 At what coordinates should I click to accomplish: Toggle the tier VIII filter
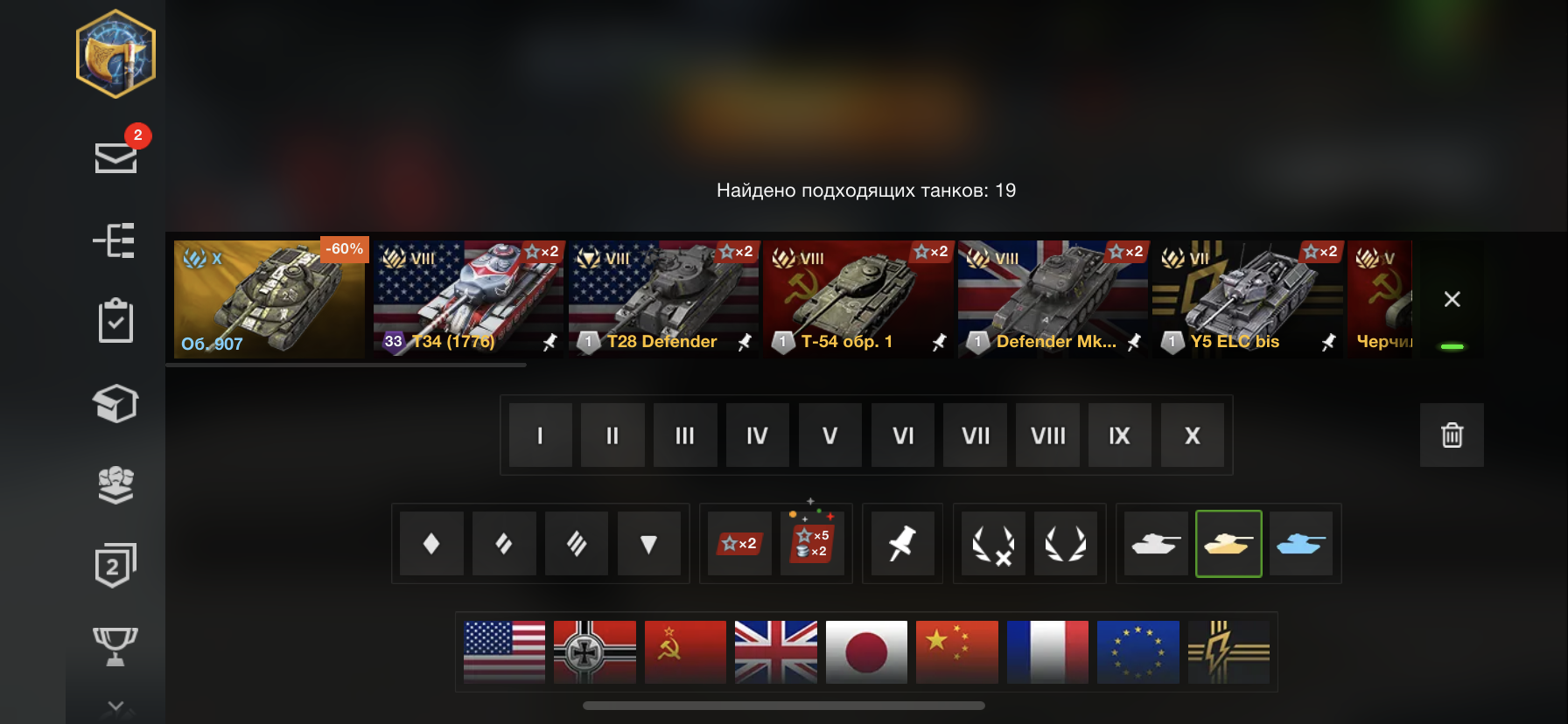coord(1047,435)
